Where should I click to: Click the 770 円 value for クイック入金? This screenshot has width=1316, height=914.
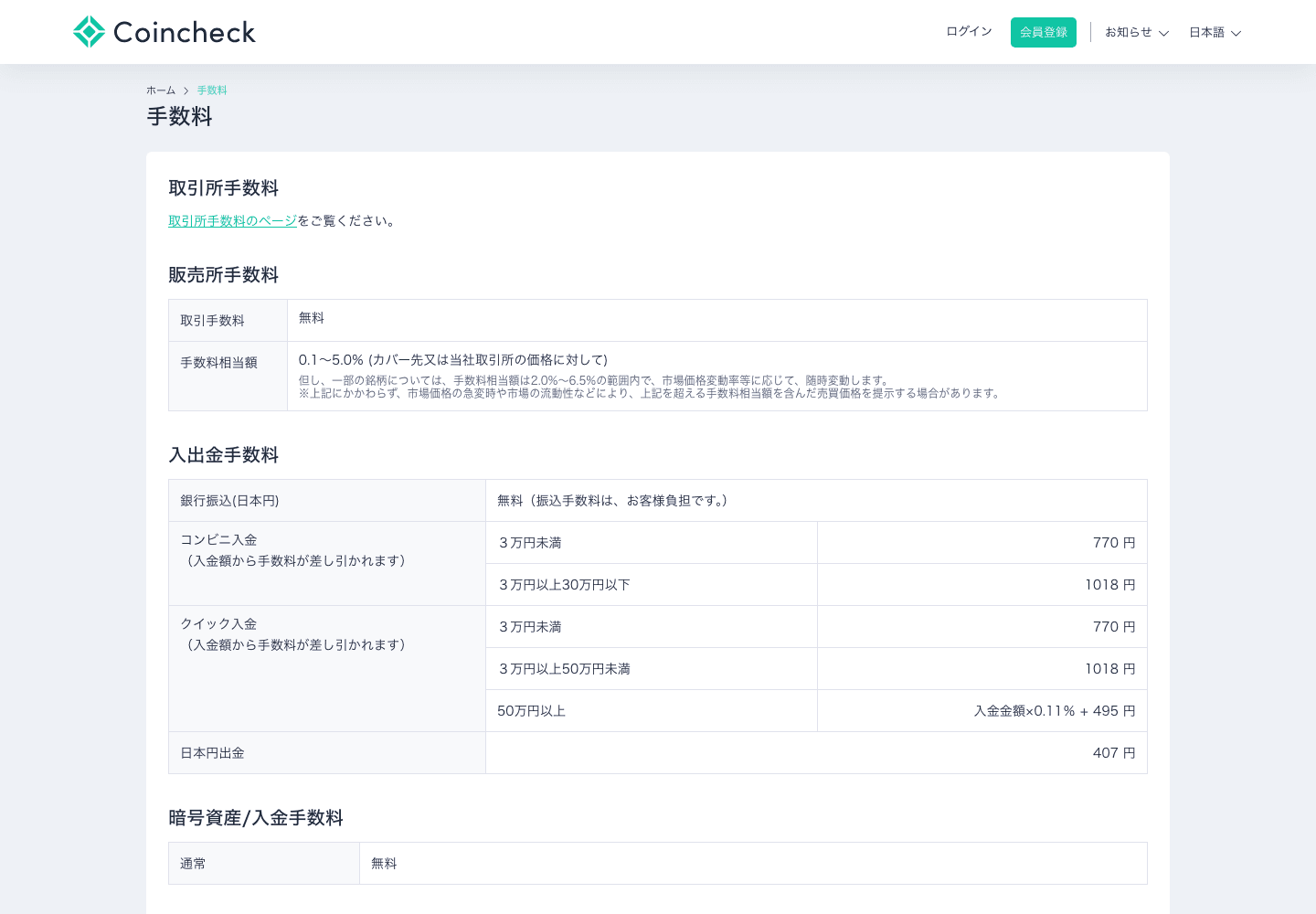[1114, 627]
